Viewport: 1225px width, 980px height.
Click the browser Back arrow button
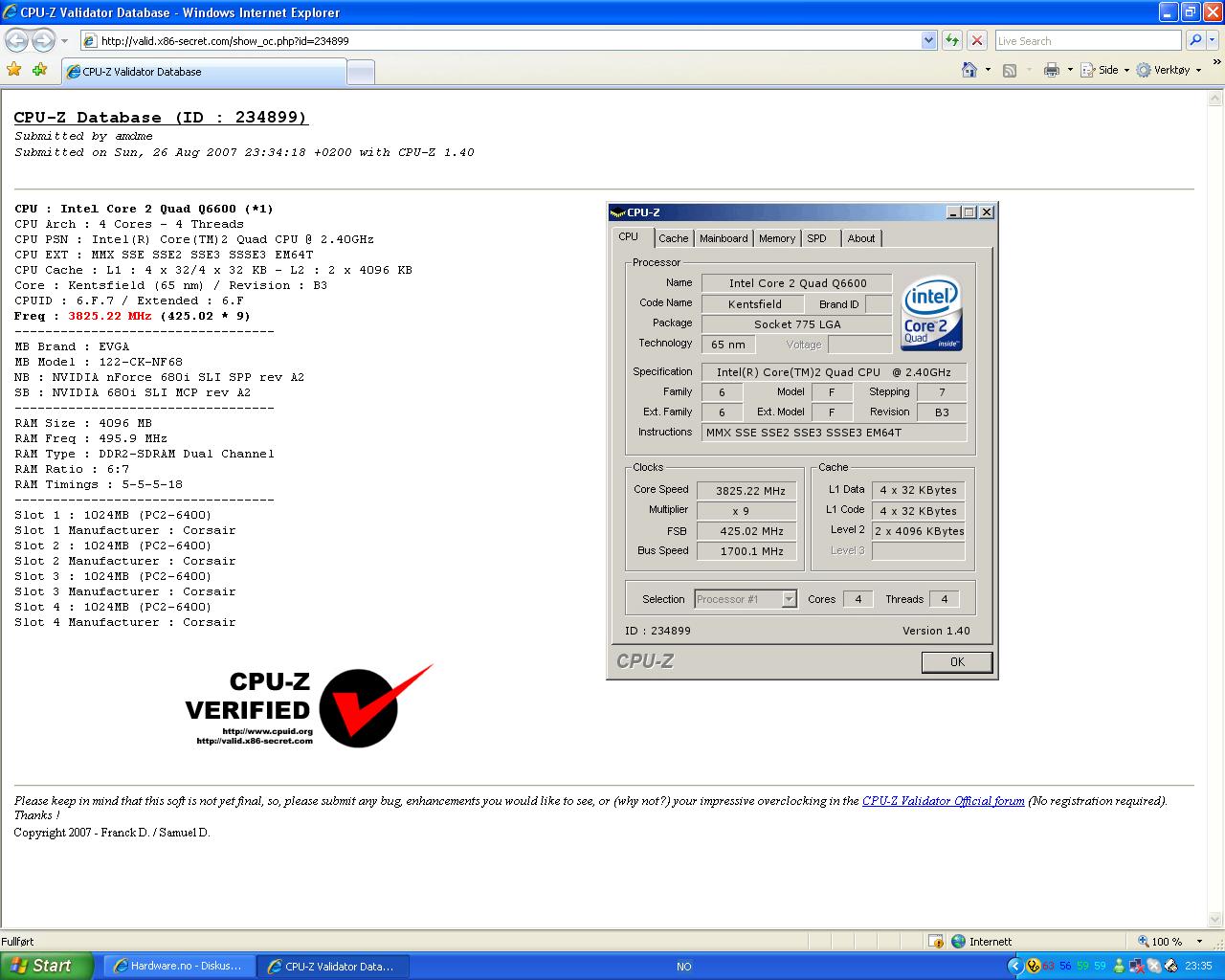pyautogui.click(x=17, y=40)
